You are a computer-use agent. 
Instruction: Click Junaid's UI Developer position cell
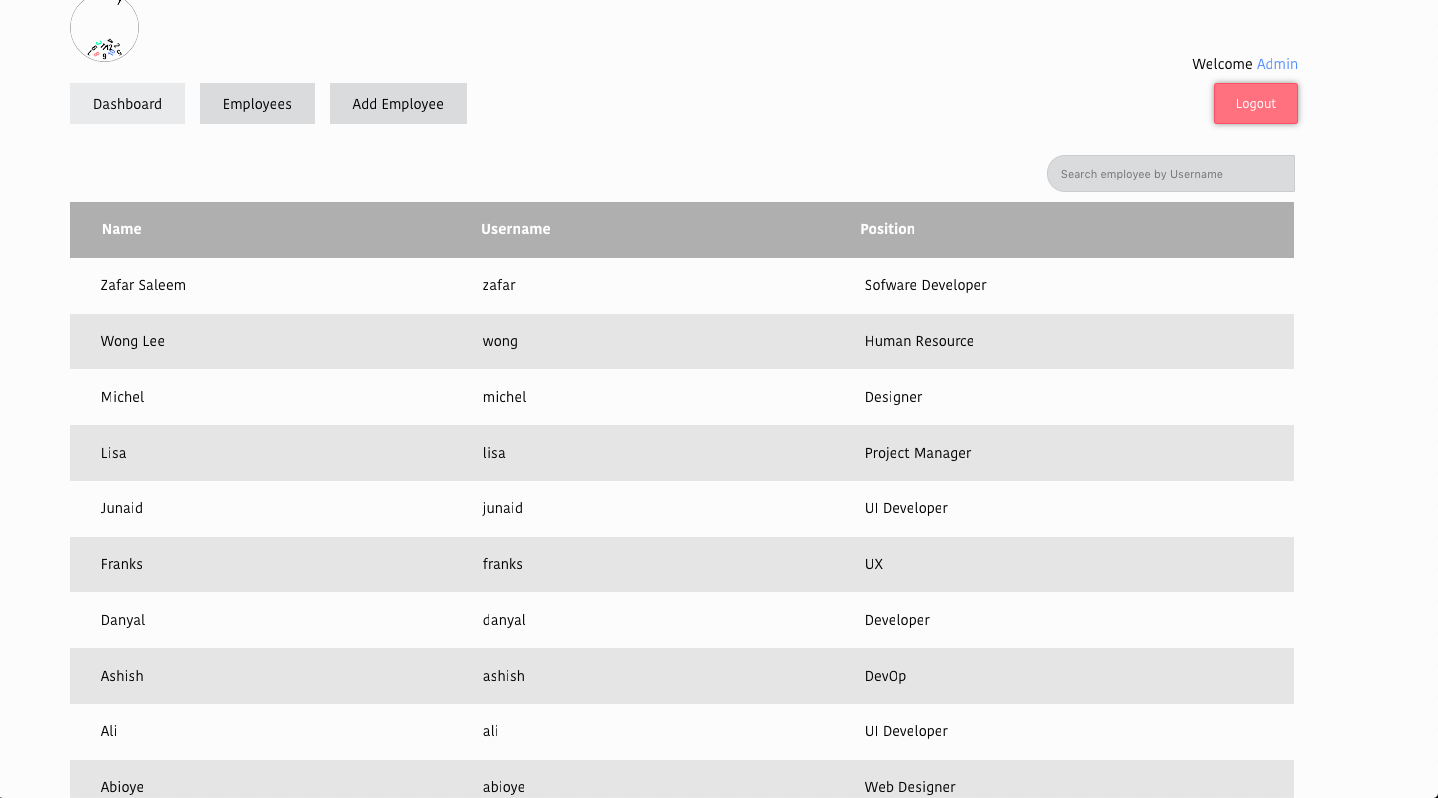point(906,508)
